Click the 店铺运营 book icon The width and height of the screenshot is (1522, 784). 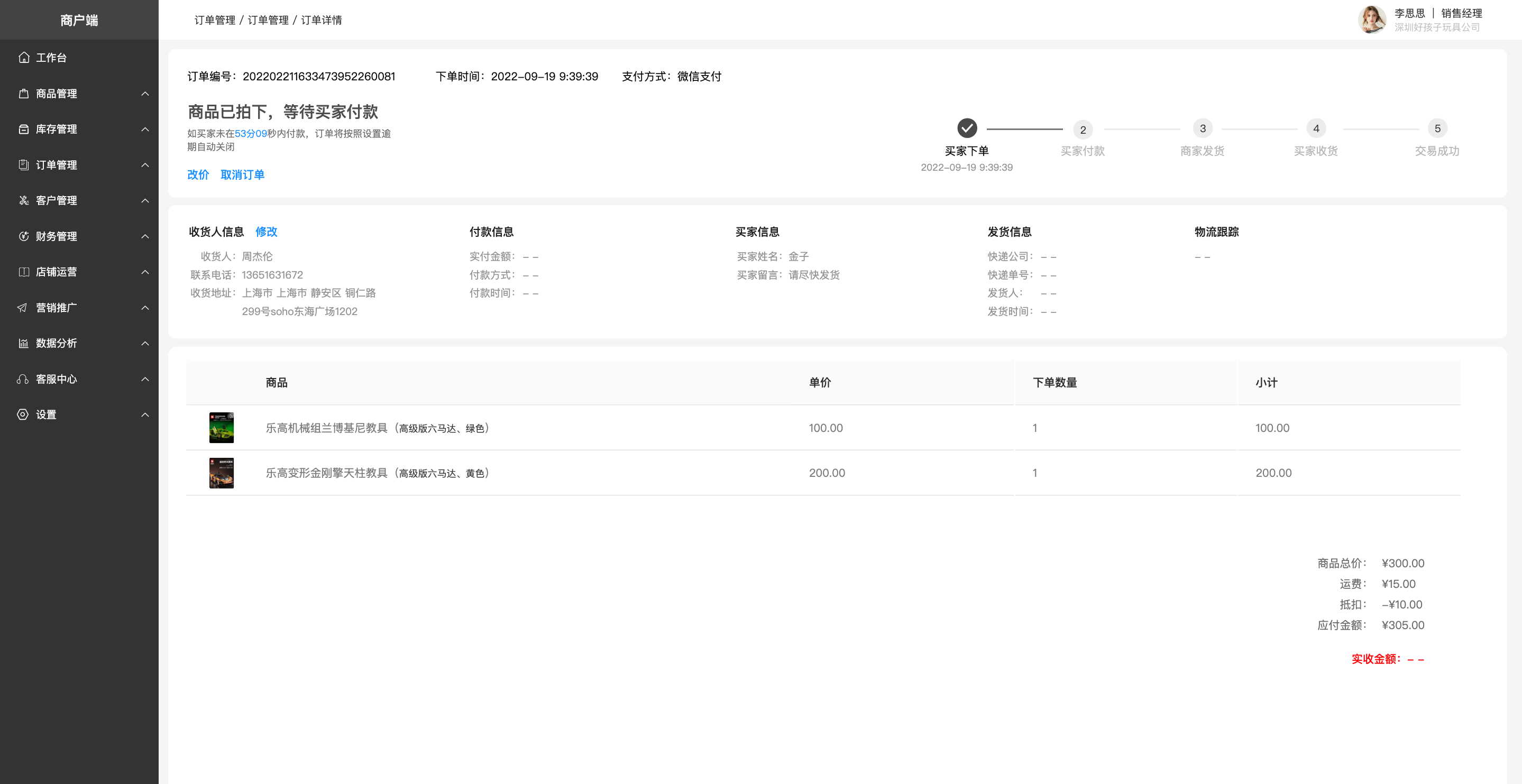tap(24, 272)
